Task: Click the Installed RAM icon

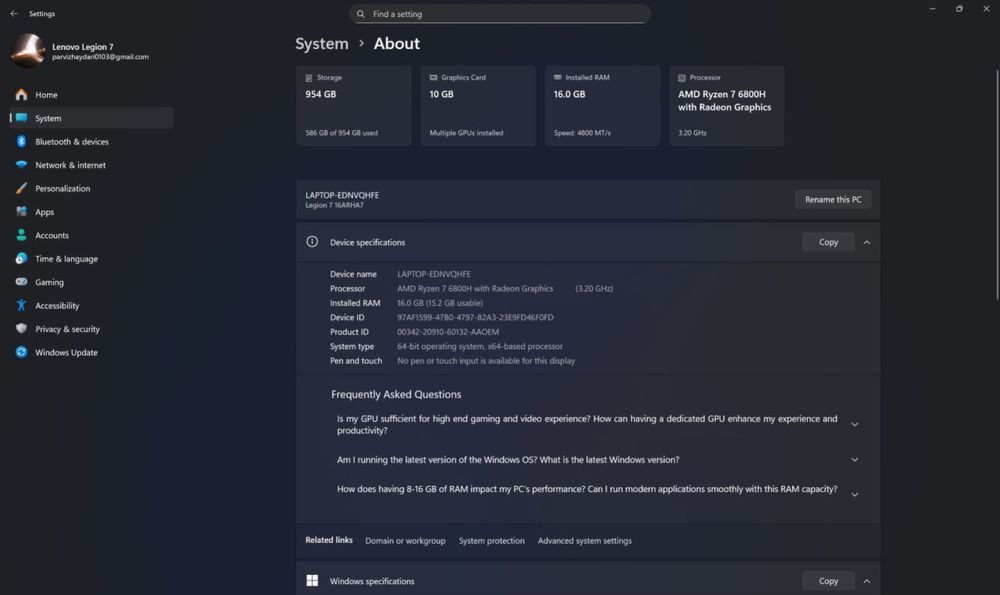Action: (557, 77)
